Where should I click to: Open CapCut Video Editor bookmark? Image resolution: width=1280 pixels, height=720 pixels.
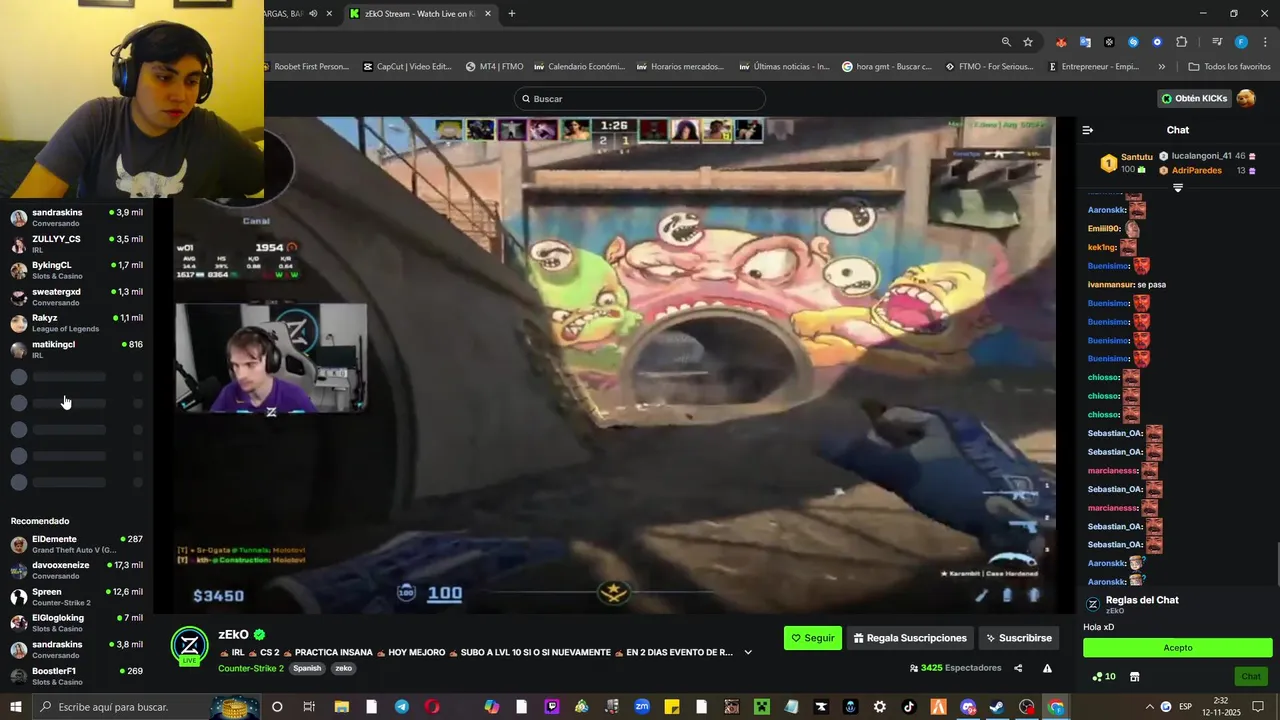point(408,67)
